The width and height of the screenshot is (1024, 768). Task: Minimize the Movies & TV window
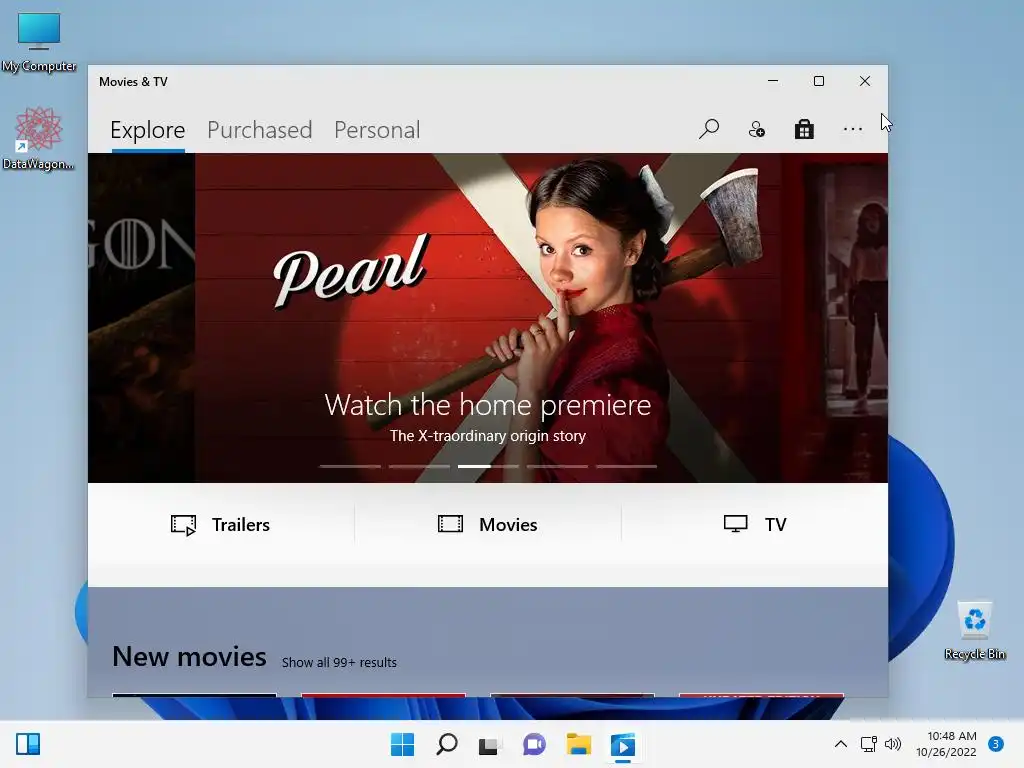pos(773,81)
